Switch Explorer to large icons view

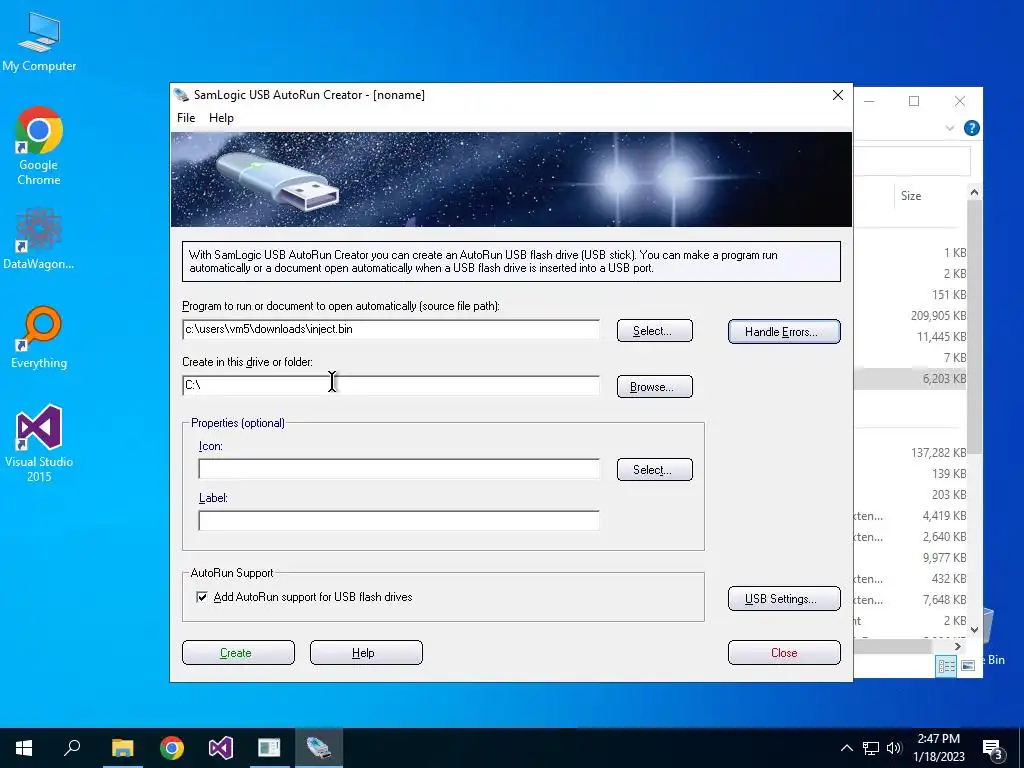pos(968,665)
